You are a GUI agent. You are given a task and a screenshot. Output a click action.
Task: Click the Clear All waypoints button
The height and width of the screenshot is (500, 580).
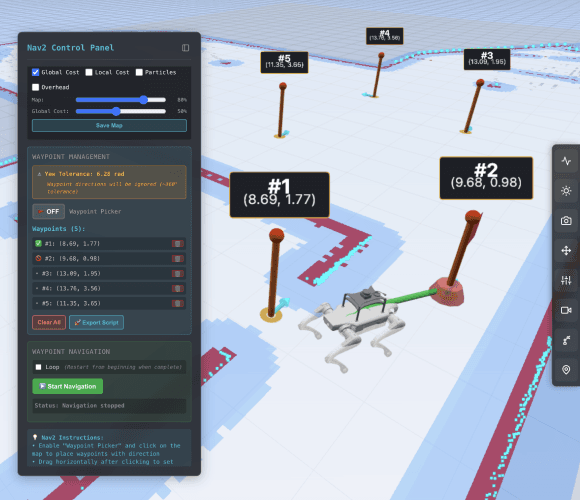point(49,322)
